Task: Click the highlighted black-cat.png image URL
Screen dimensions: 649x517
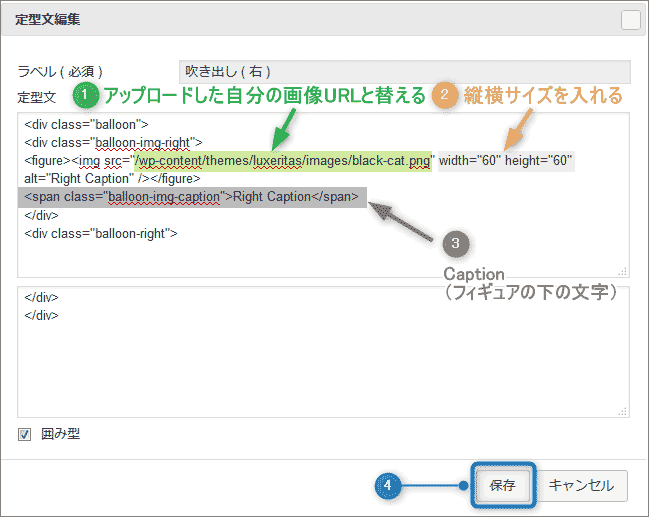Action: (284, 160)
